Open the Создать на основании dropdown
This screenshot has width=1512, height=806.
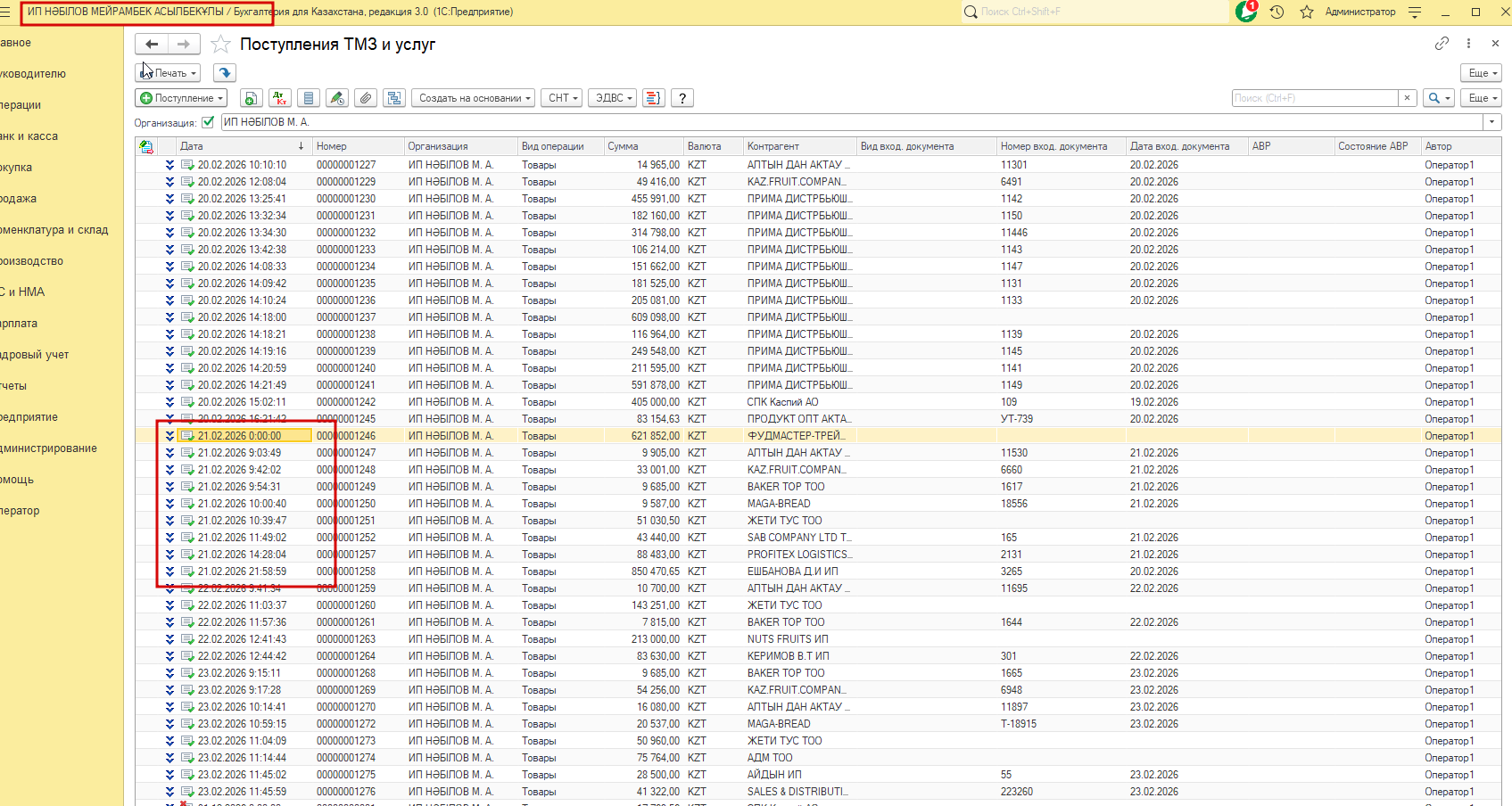(x=475, y=98)
